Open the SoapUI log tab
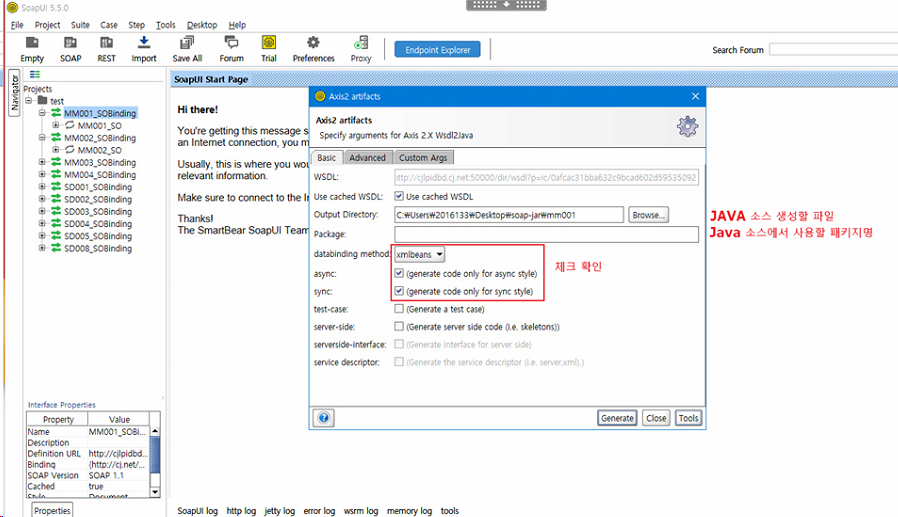This screenshot has height=517, width=898. point(198,511)
